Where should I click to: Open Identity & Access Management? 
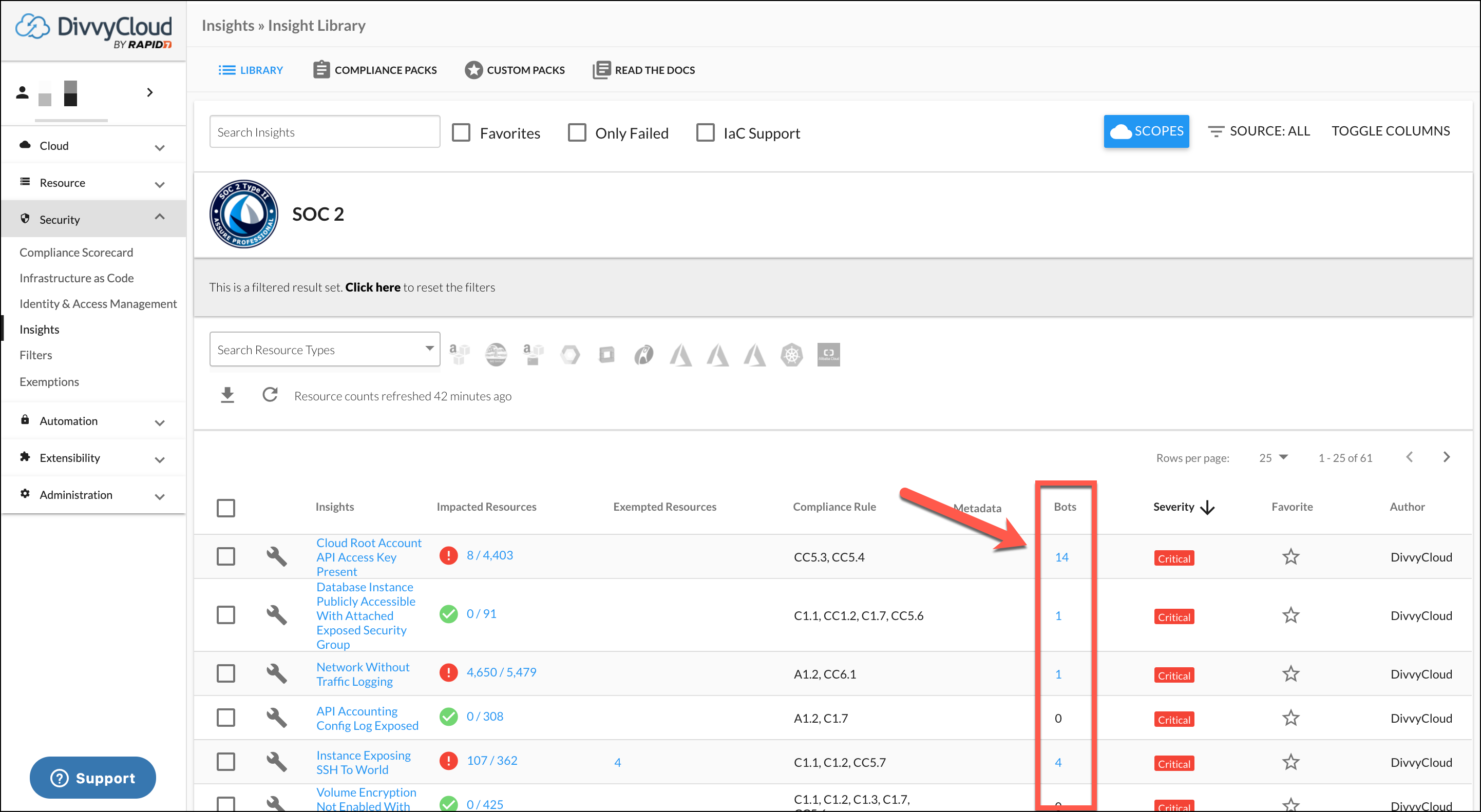click(x=98, y=303)
